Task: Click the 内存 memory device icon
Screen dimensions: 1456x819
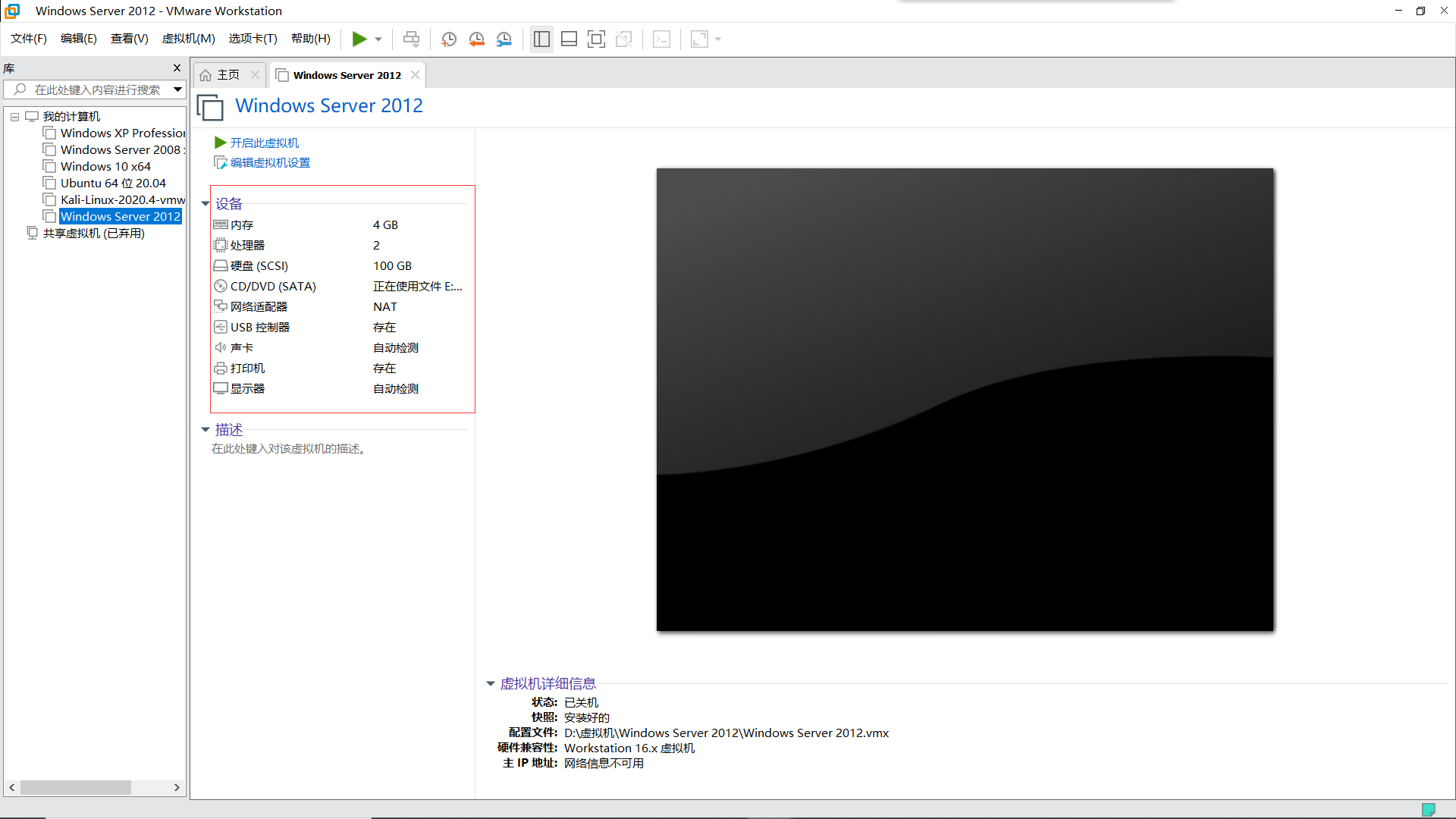Action: point(221,224)
